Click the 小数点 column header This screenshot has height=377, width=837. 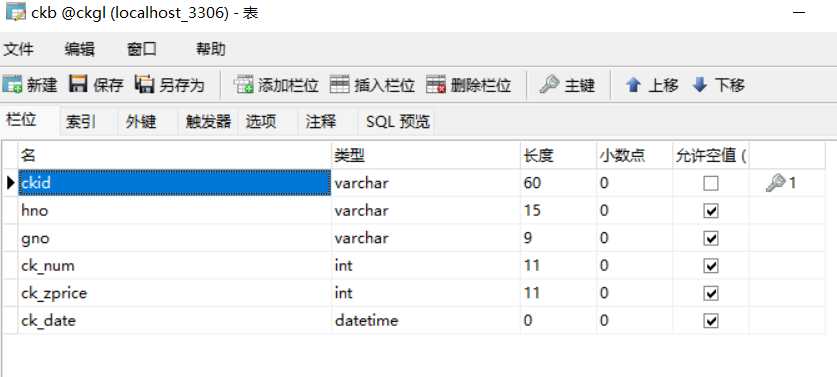pyautogui.click(x=634, y=155)
